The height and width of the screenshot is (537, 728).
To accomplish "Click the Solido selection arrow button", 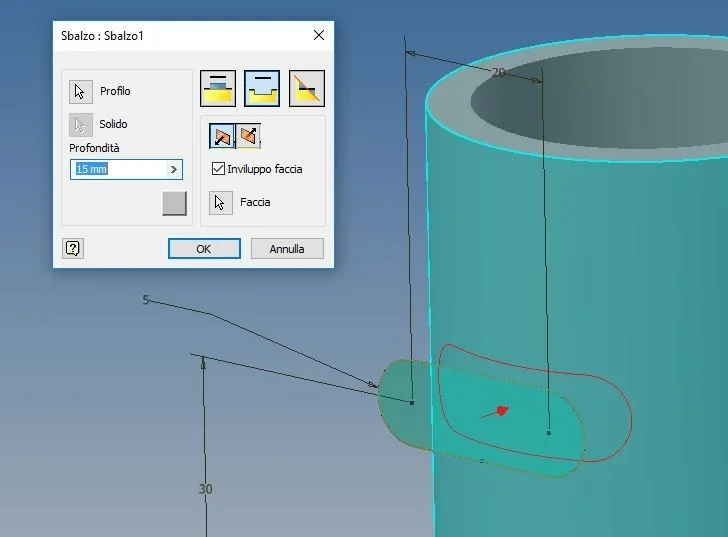I will click(x=81, y=124).
